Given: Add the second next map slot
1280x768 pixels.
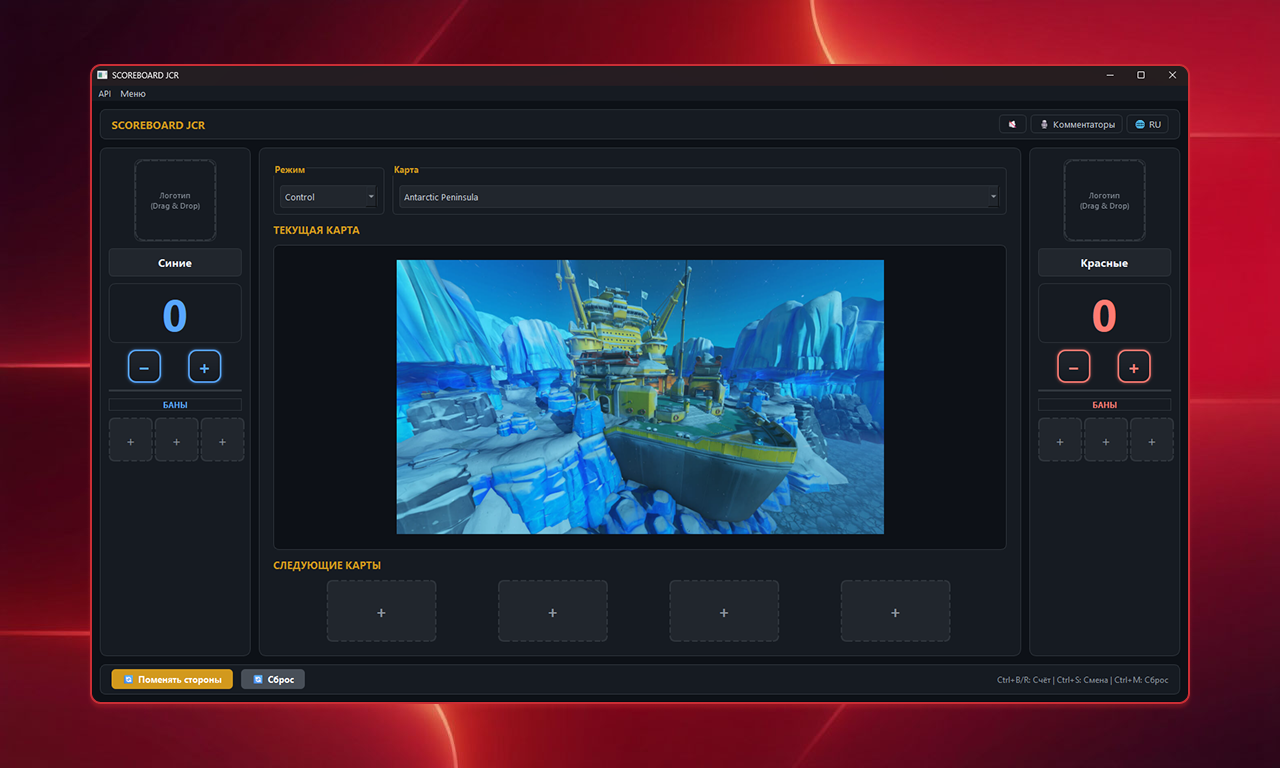Looking at the screenshot, I should (553, 611).
